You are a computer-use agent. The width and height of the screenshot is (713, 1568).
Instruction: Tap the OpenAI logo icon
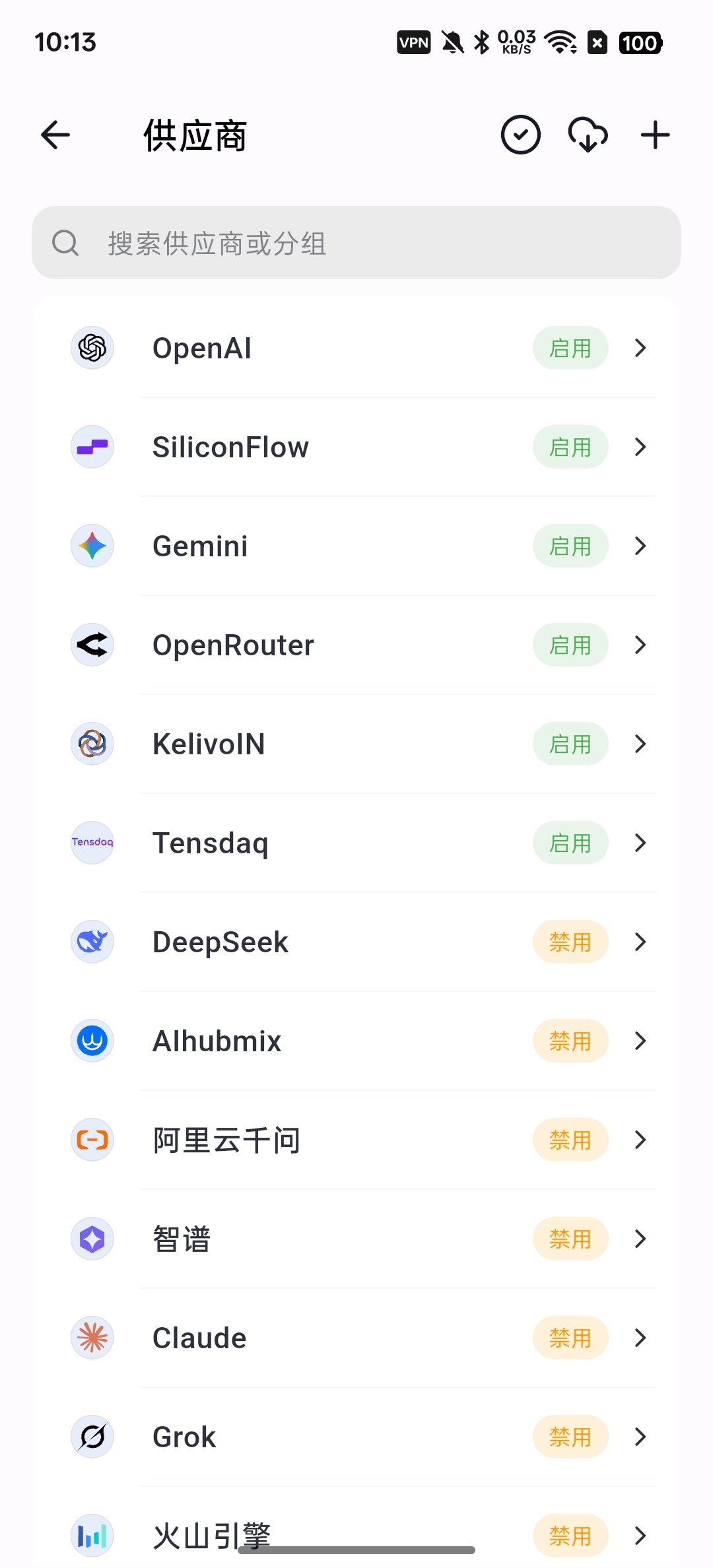click(x=92, y=348)
